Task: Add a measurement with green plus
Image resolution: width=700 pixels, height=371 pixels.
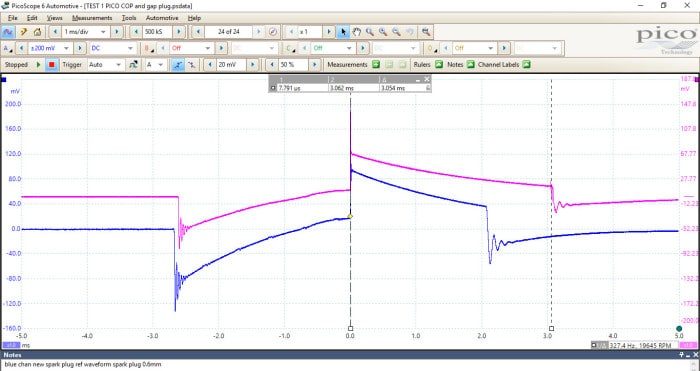Action: (x=376, y=65)
